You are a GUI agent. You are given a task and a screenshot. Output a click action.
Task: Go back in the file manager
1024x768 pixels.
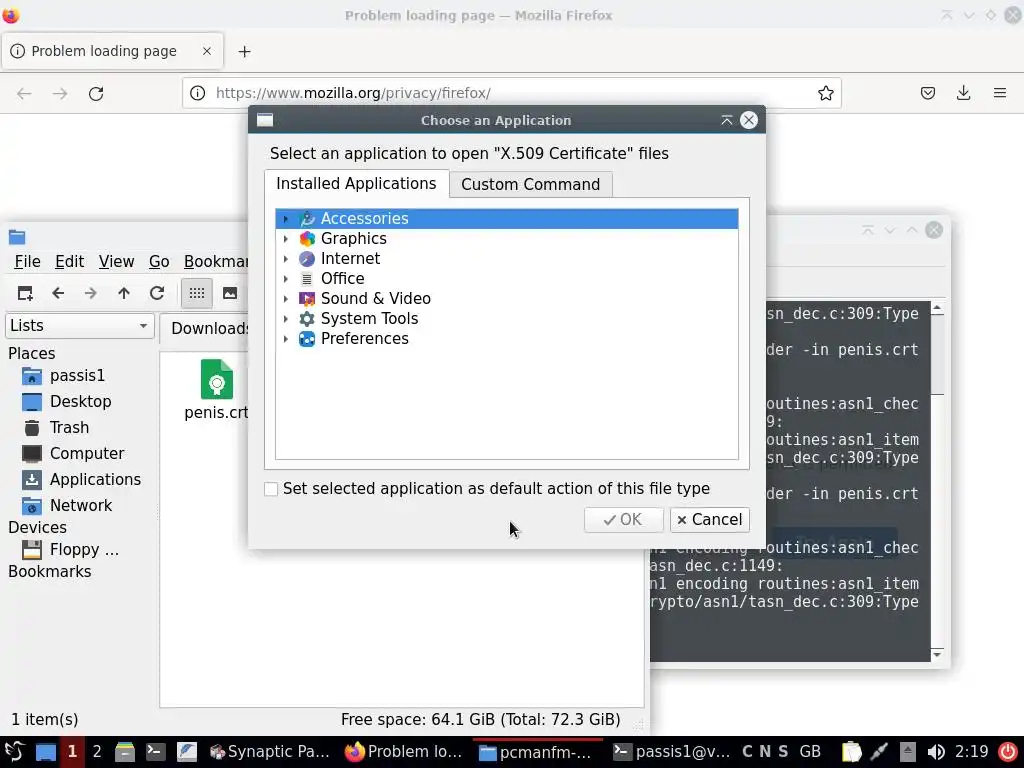[x=58, y=293]
